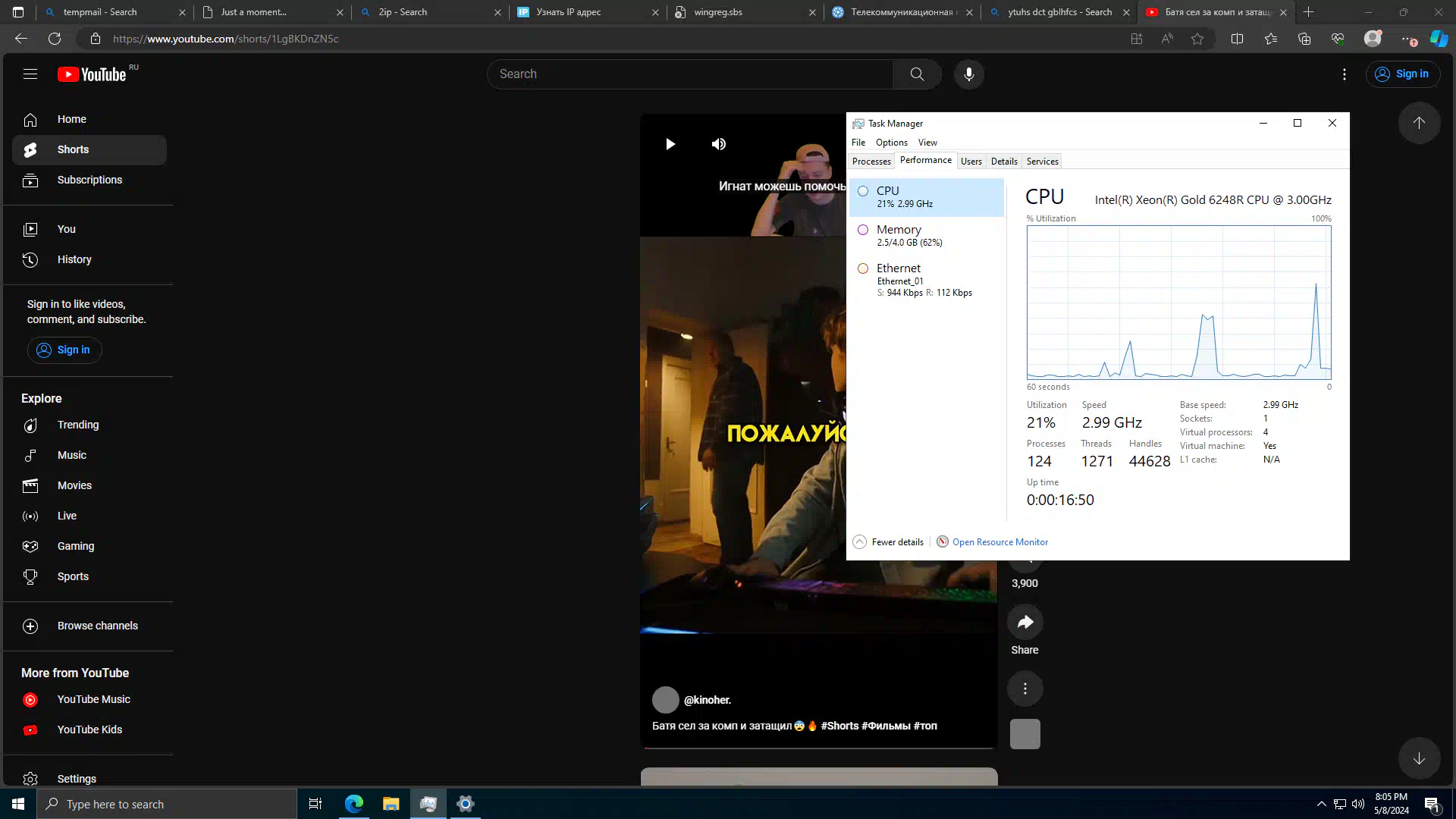Mute the short's volume speaker

coord(718,144)
